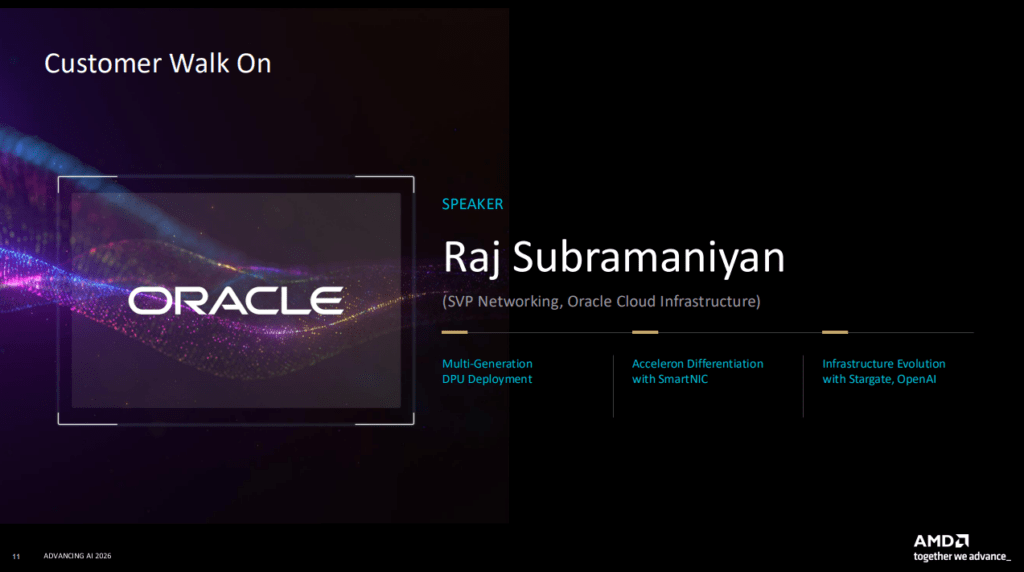Image resolution: width=1024 pixels, height=572 pixels.
Task: Click the 'together we advance_' tagline
Action: point(962,556)
